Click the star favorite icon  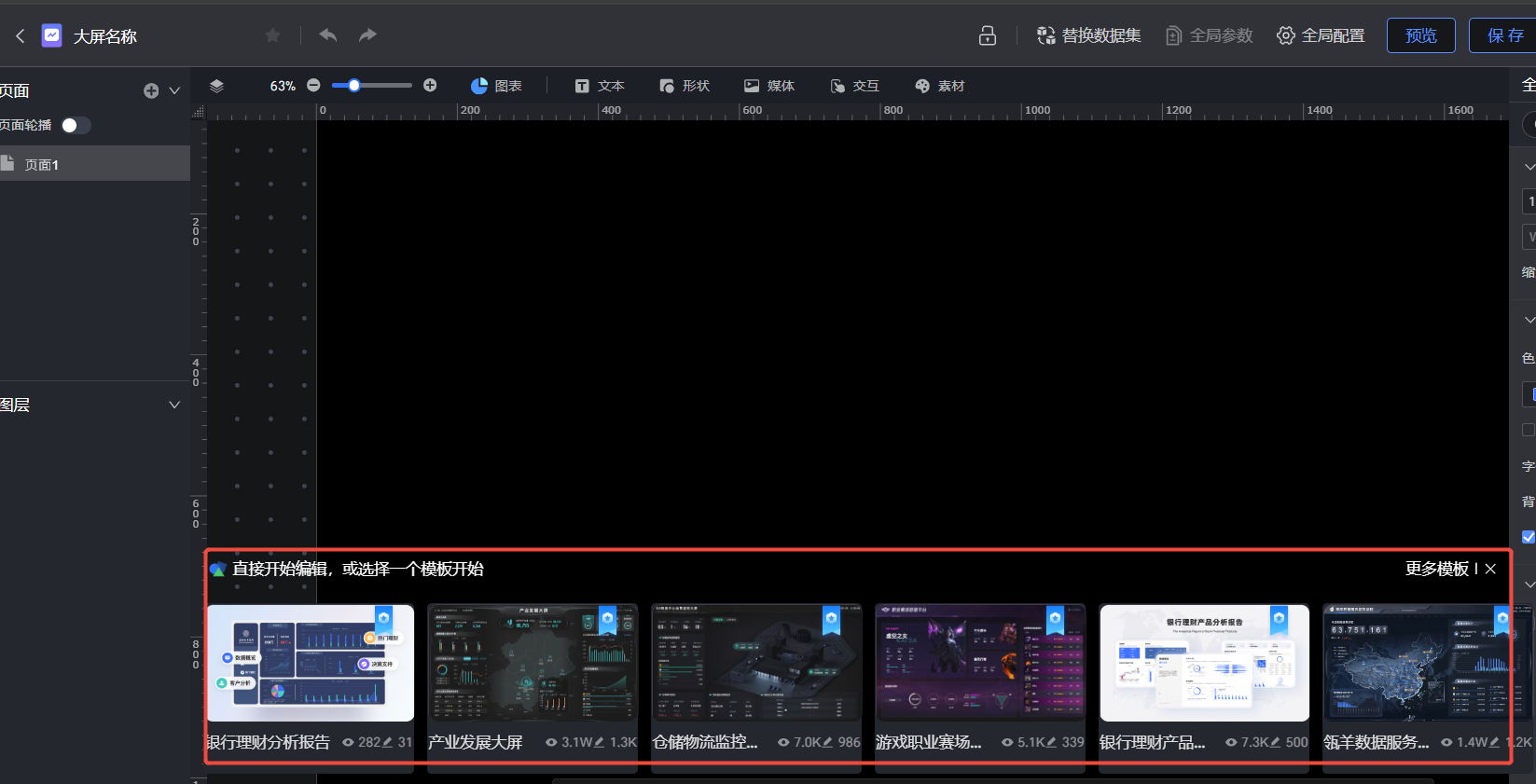click(x=272, y=35)
